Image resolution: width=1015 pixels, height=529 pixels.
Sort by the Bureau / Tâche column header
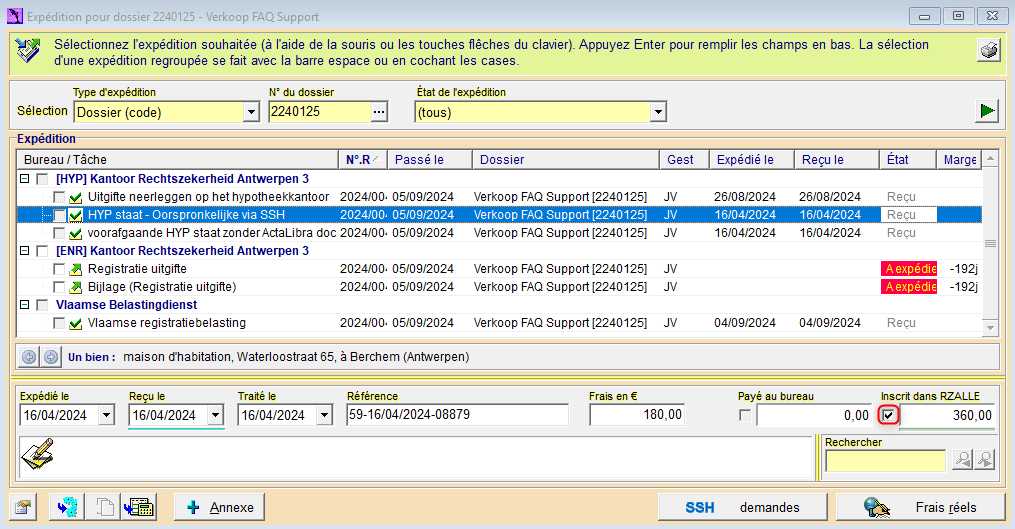pos(177,159)
